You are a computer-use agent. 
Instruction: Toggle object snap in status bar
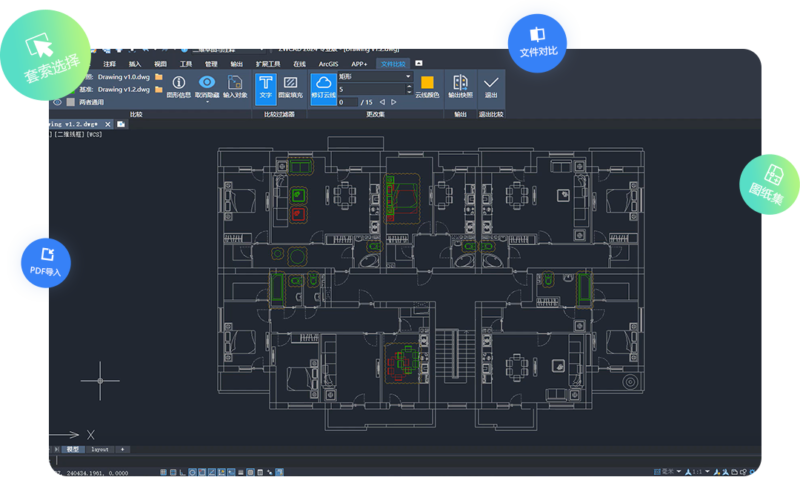click(x=202, y=473)
